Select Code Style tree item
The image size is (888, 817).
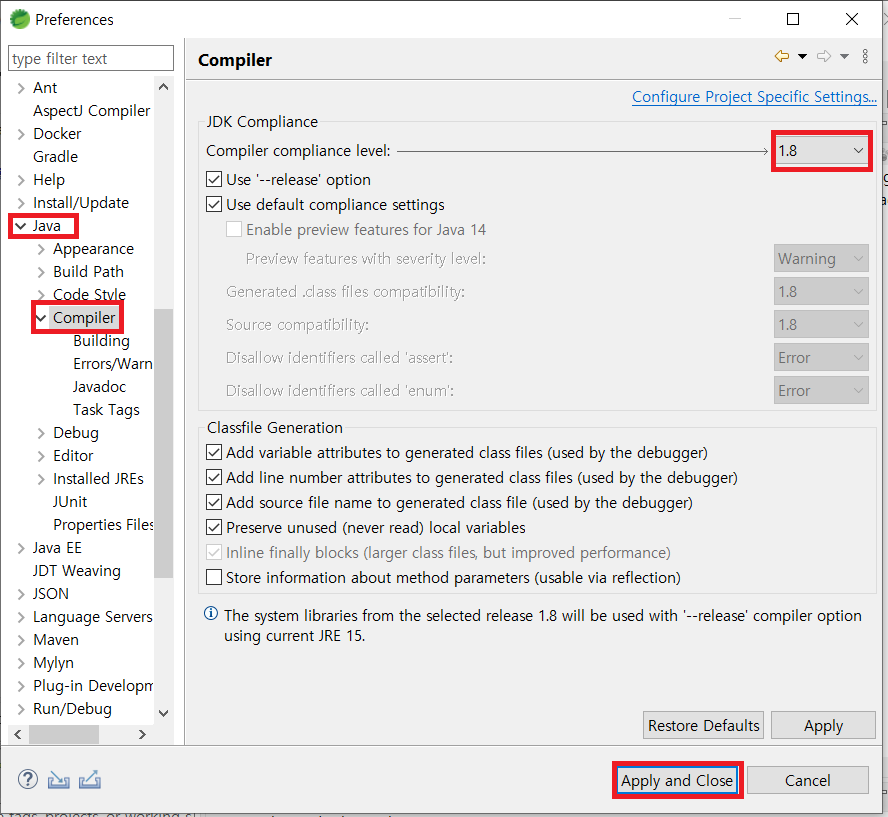(x=89, y=294)
